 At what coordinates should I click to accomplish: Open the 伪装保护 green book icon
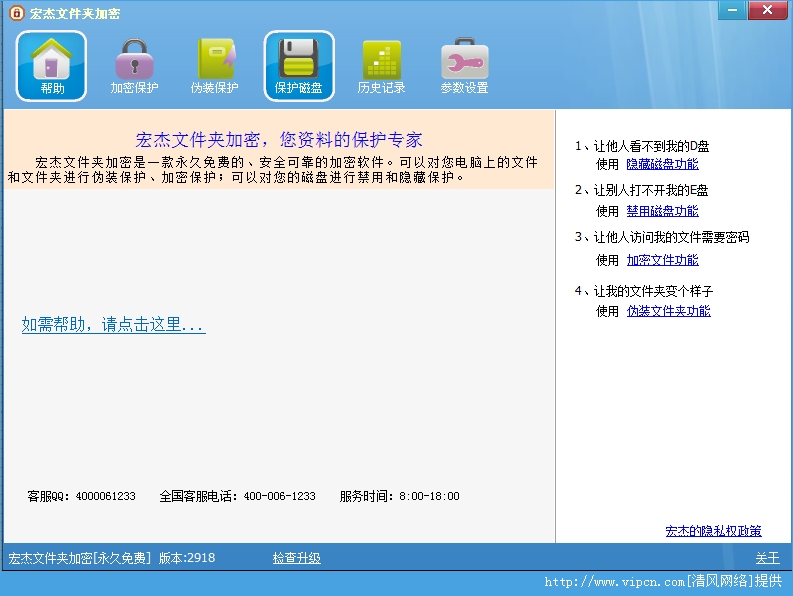214,66
